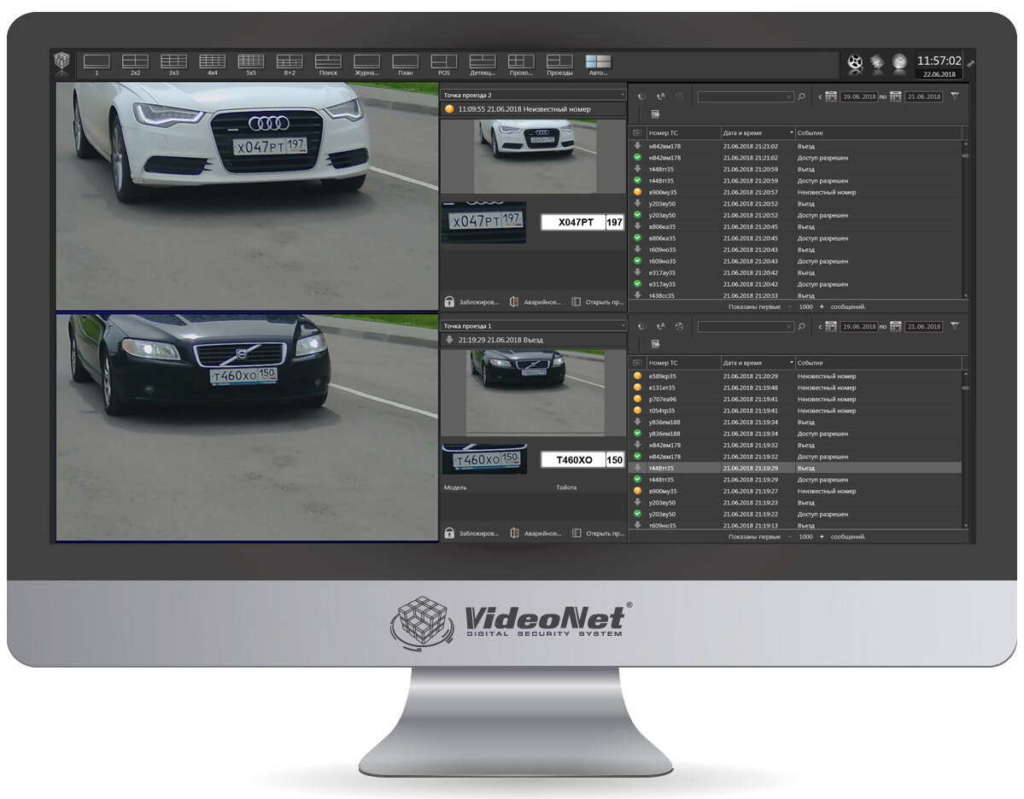Image resolution: width=1024 pixels, height=799 pixels.
Task: Click Аварийное... button under Audi panel
Action: click(536, 302)
